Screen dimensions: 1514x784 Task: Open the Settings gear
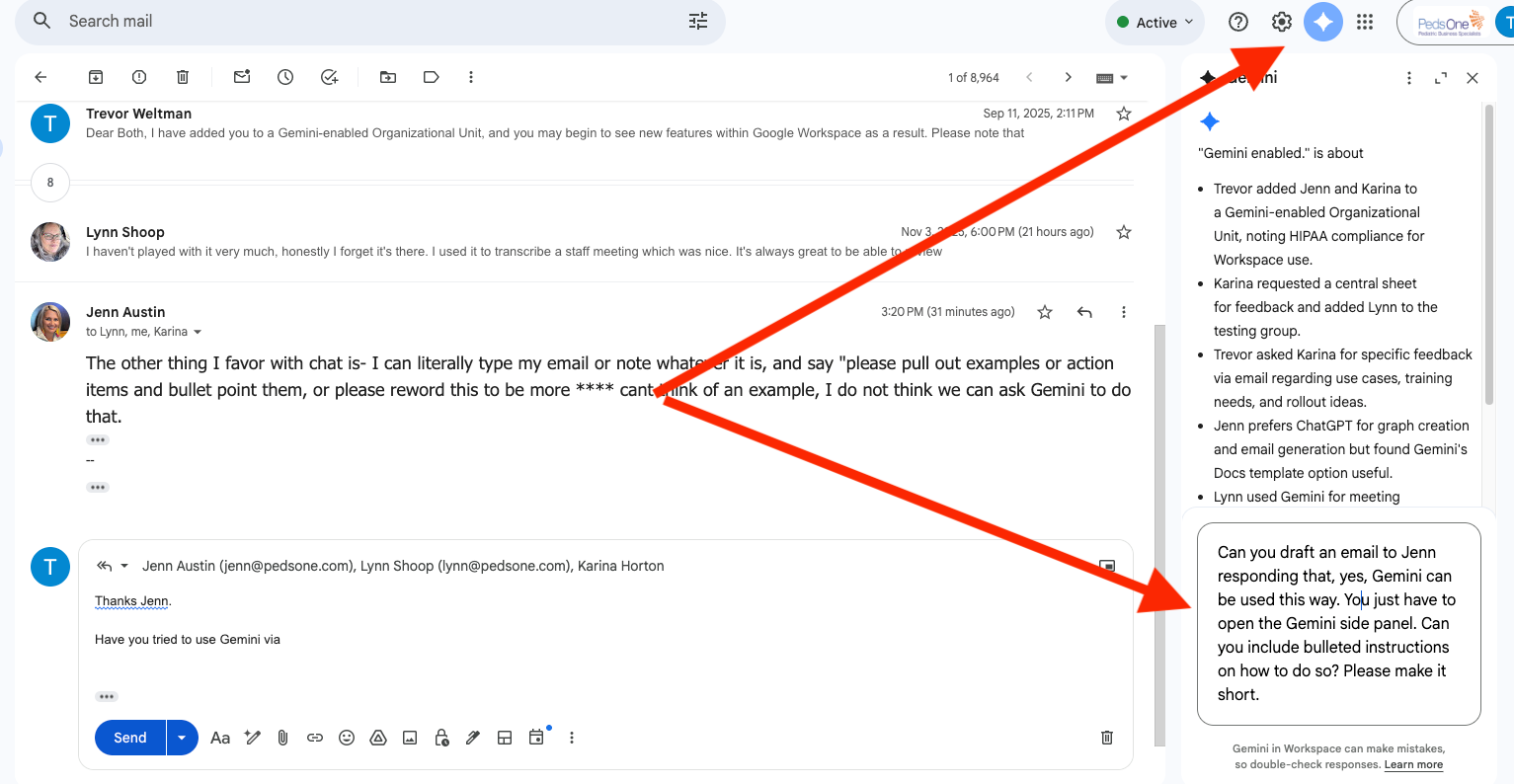coord(1281,22)
